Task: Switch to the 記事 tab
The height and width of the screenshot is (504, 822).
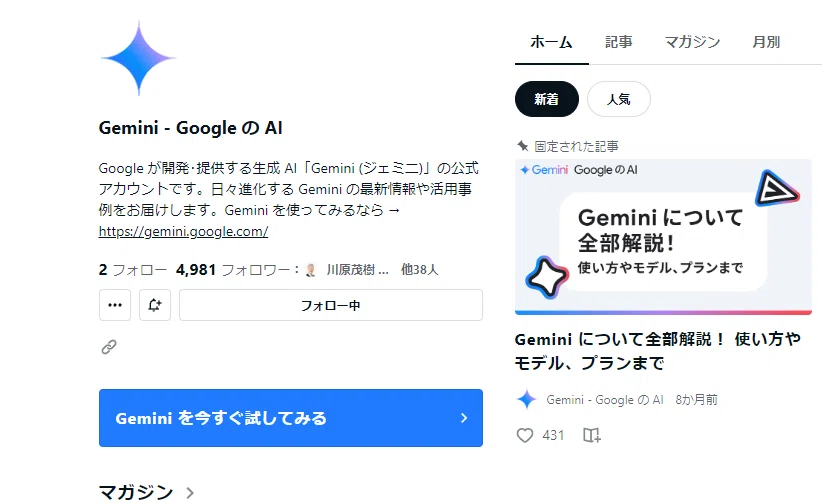Action: [619, 42]
